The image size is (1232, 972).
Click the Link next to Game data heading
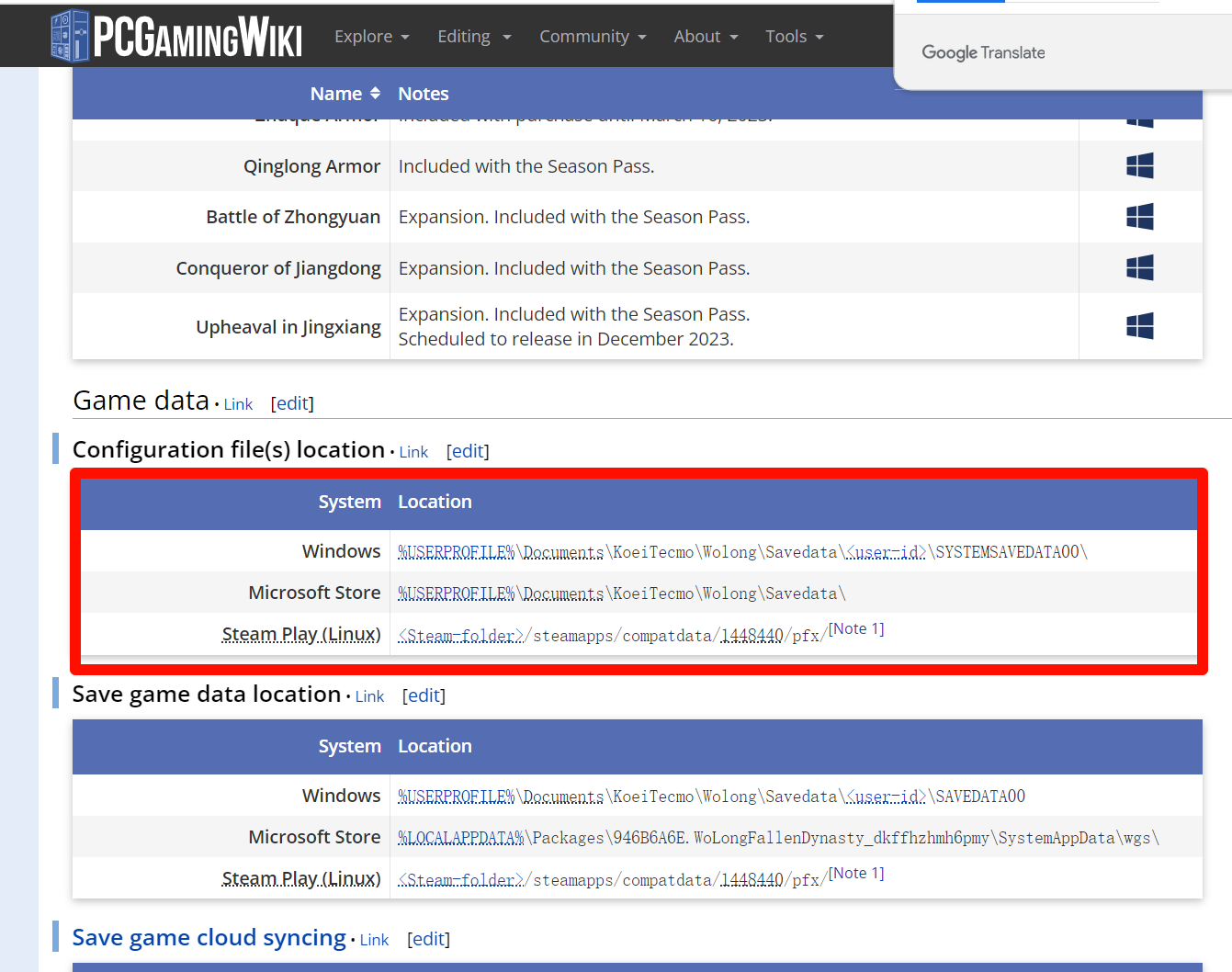click(x=238, y=404)
